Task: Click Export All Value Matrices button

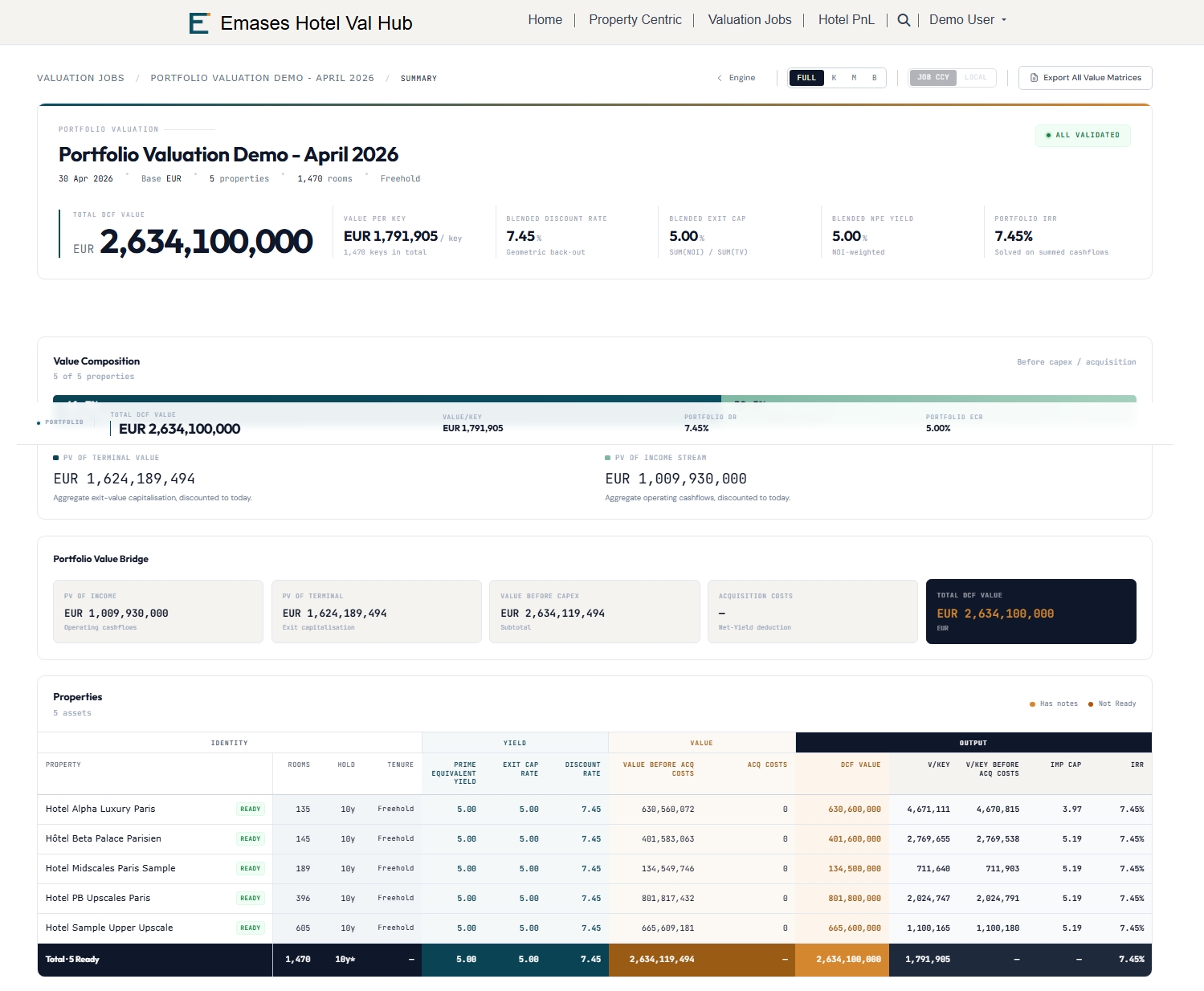Action: [x=1085, y=78]
